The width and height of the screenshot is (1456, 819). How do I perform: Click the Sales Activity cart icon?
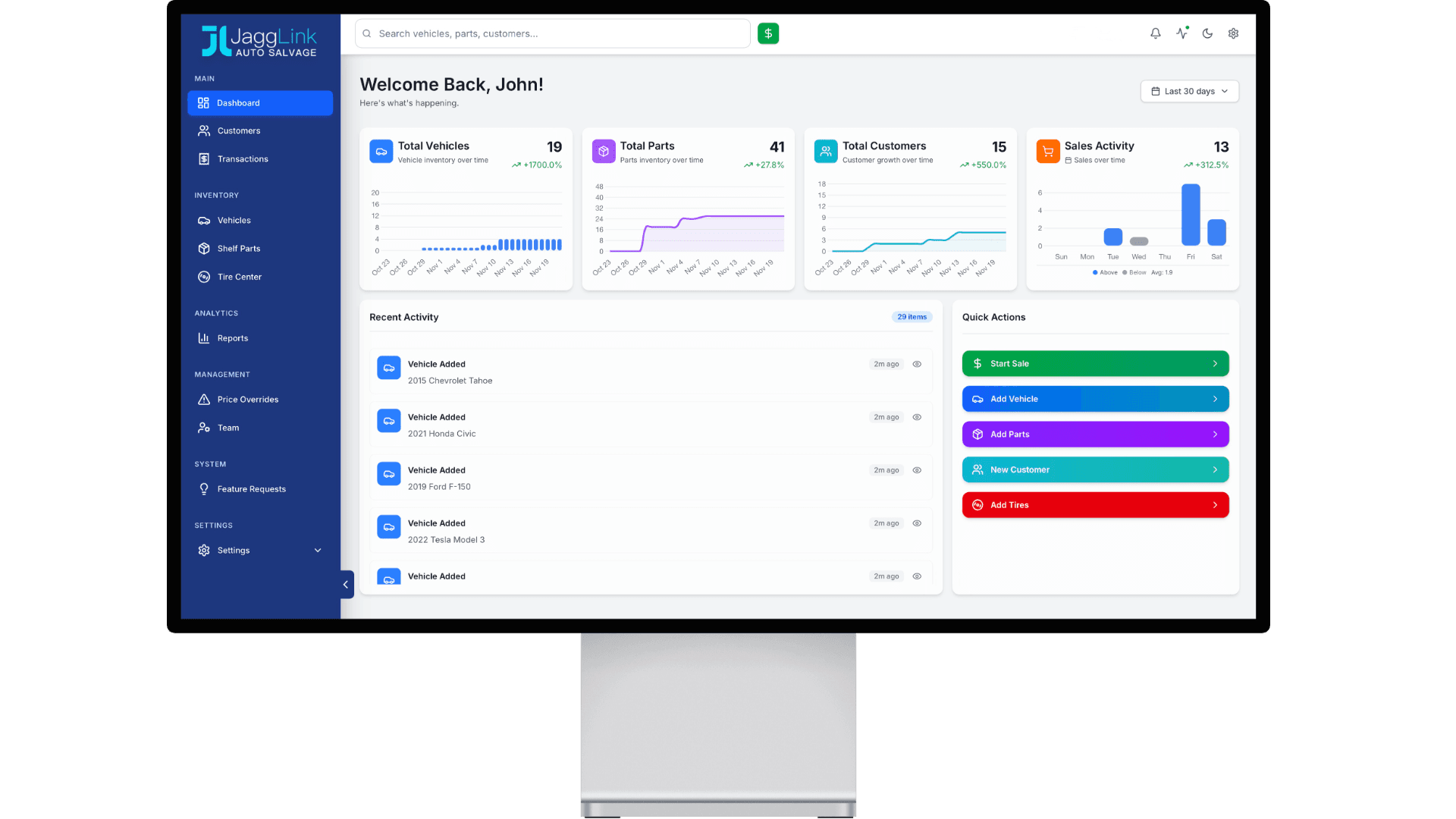[x=1047, y=151]
